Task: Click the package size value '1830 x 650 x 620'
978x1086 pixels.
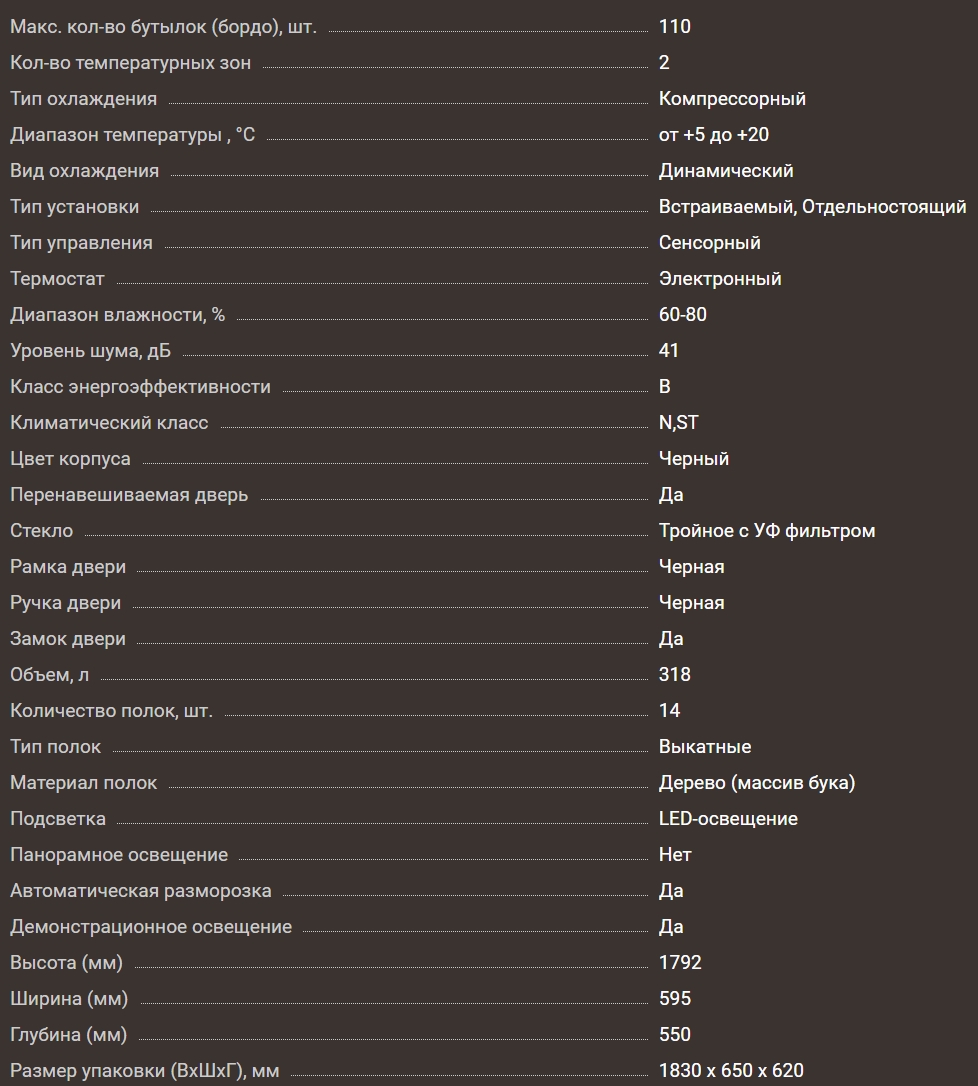Action: [731, 1071]
